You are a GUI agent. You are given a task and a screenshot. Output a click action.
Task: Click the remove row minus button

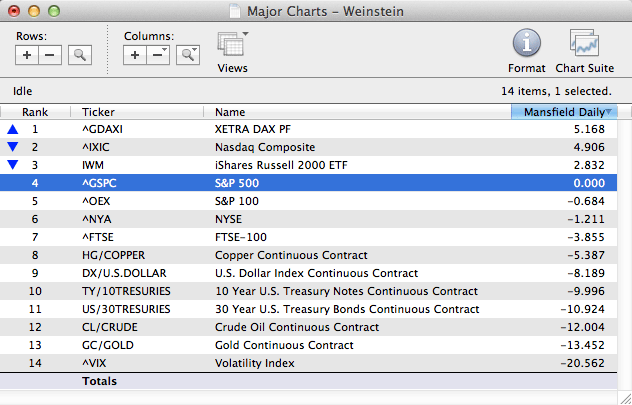point(50,56)
